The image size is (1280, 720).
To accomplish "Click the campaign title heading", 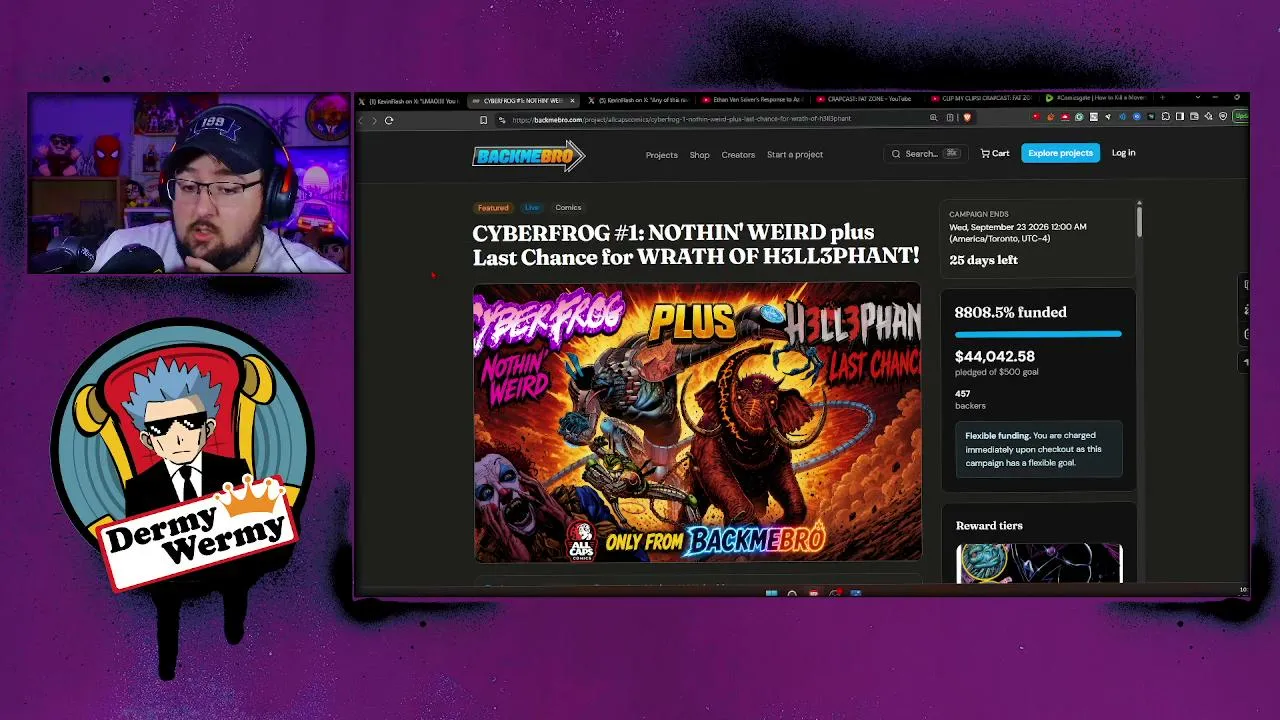I will [x=696, y=245].
